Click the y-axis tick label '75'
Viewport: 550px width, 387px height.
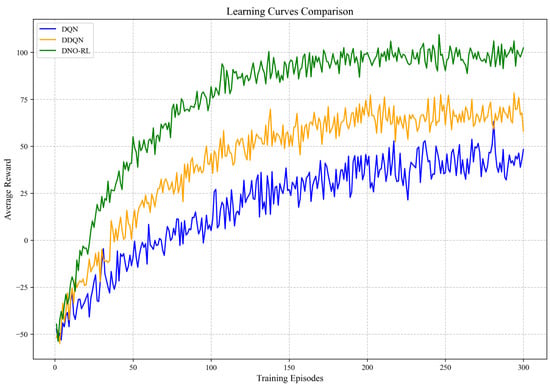tap(25, 100)
